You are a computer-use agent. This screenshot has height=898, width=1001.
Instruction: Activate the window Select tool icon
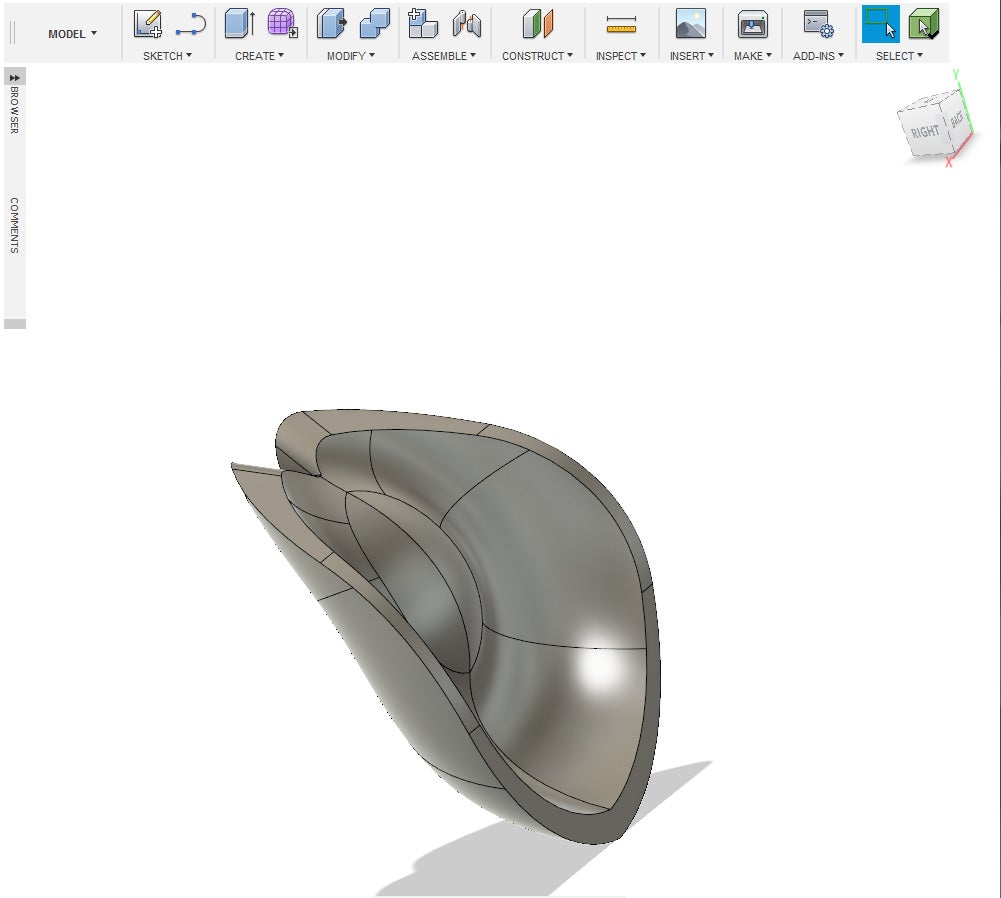pos(880,24)
